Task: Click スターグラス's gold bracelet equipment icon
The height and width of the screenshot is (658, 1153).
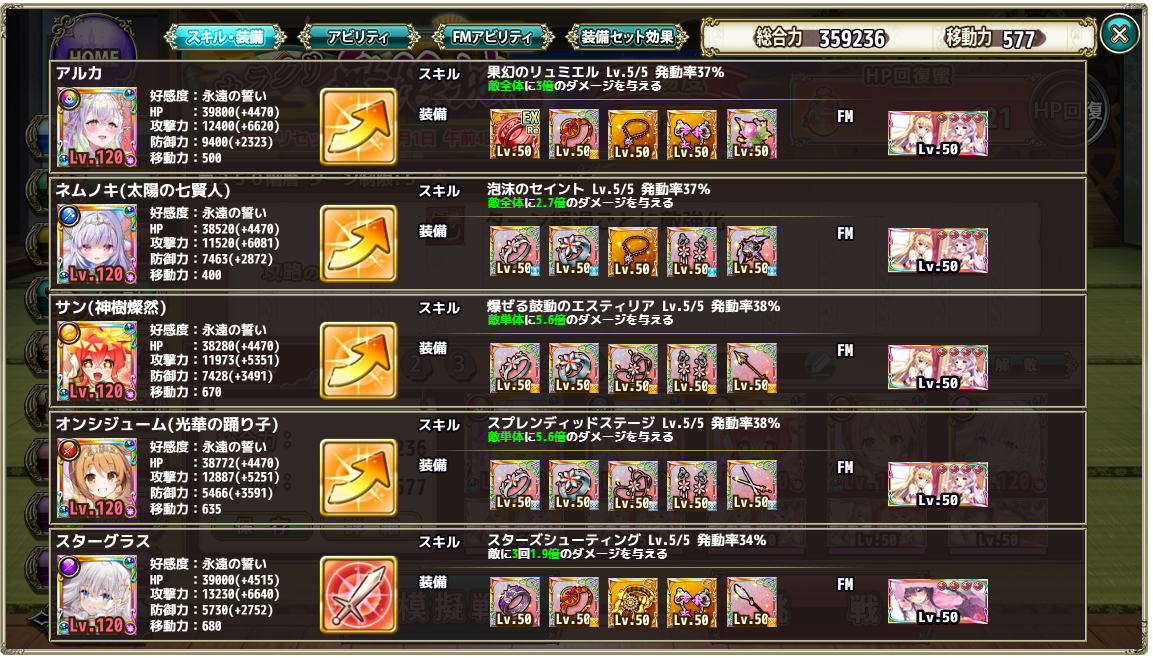Action: tap(633, 602)
